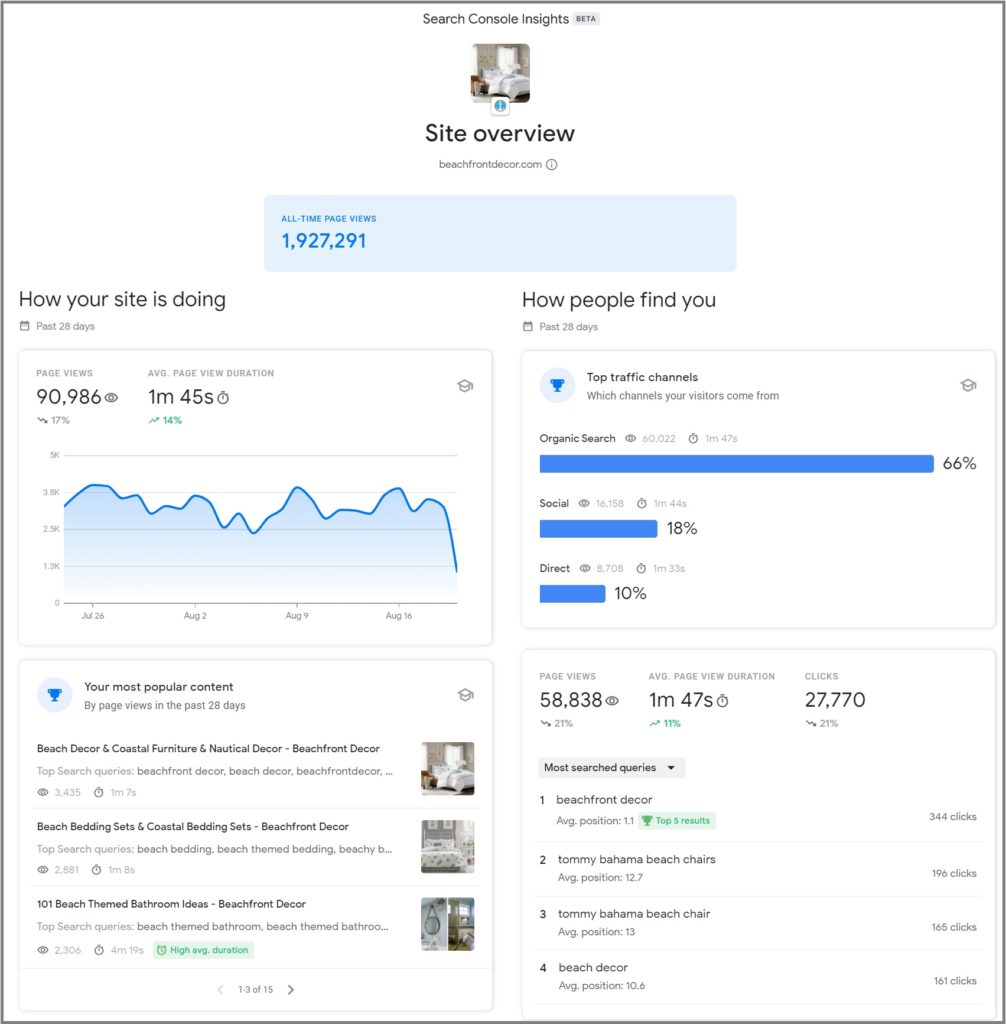1006x1024 pixels.
Task: Click the trophy icon for most popular content
Action: (x=55, y=695)
